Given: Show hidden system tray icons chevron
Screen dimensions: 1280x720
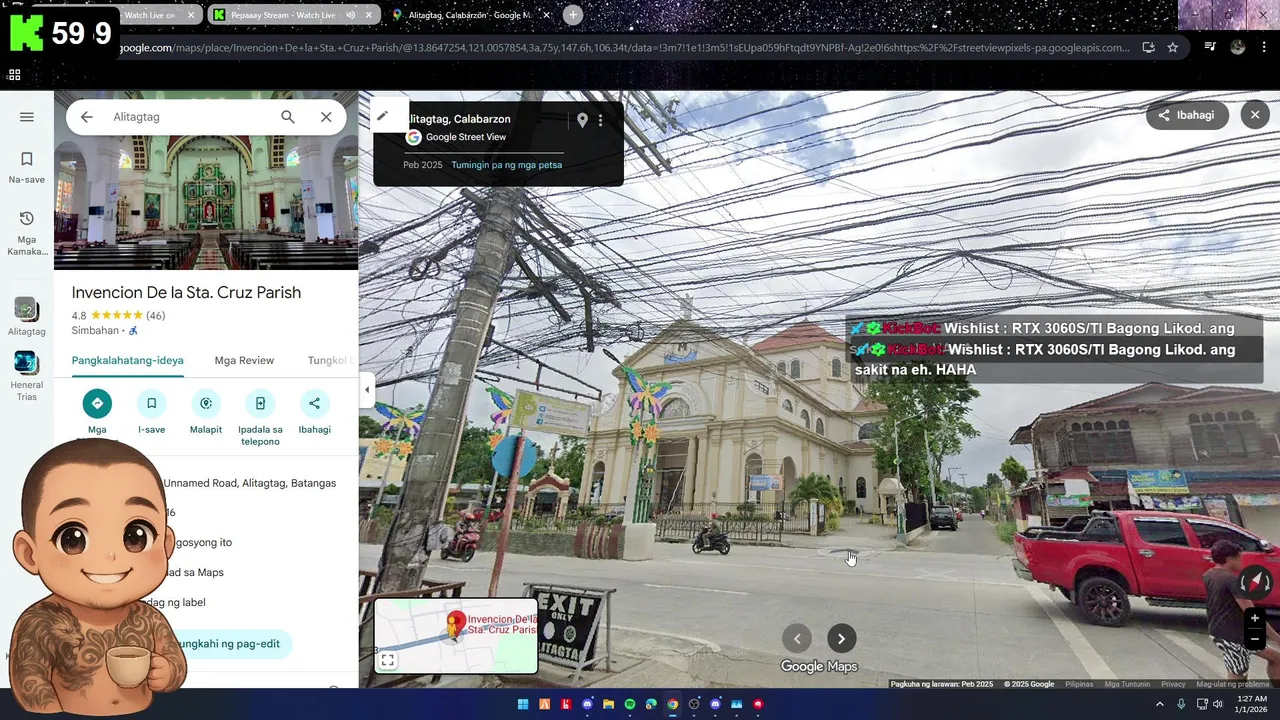Looking at the screenshot, I should [1160, 704].
